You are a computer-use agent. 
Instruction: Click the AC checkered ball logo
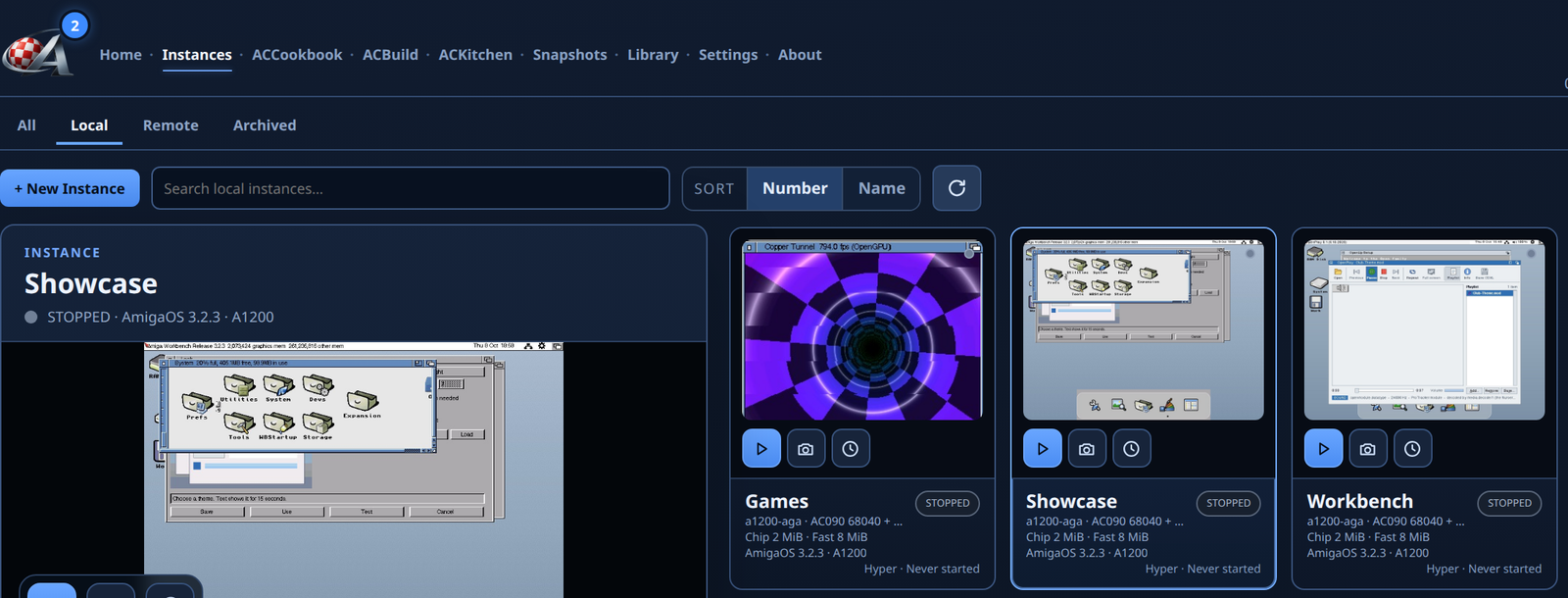pos(37,54)
